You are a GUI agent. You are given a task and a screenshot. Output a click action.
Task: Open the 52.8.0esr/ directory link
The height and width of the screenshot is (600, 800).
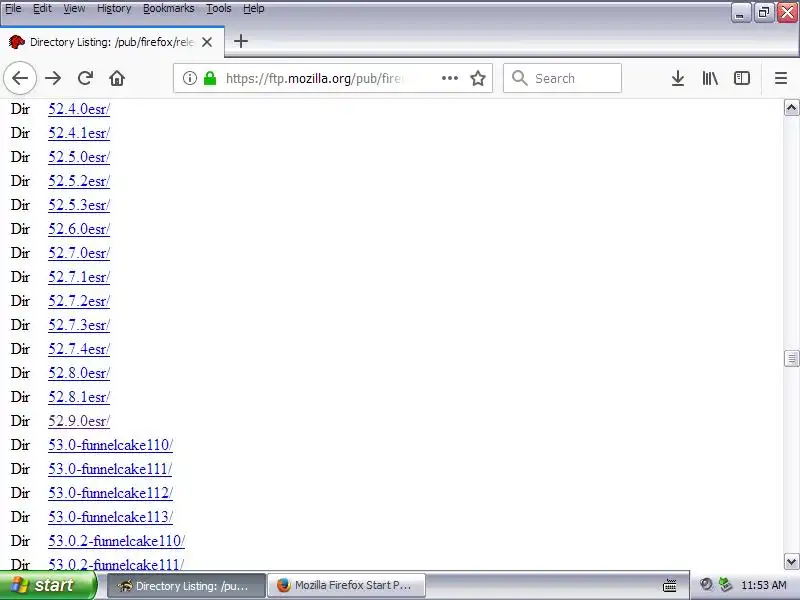pyautogui.click(x=79, y=372)
